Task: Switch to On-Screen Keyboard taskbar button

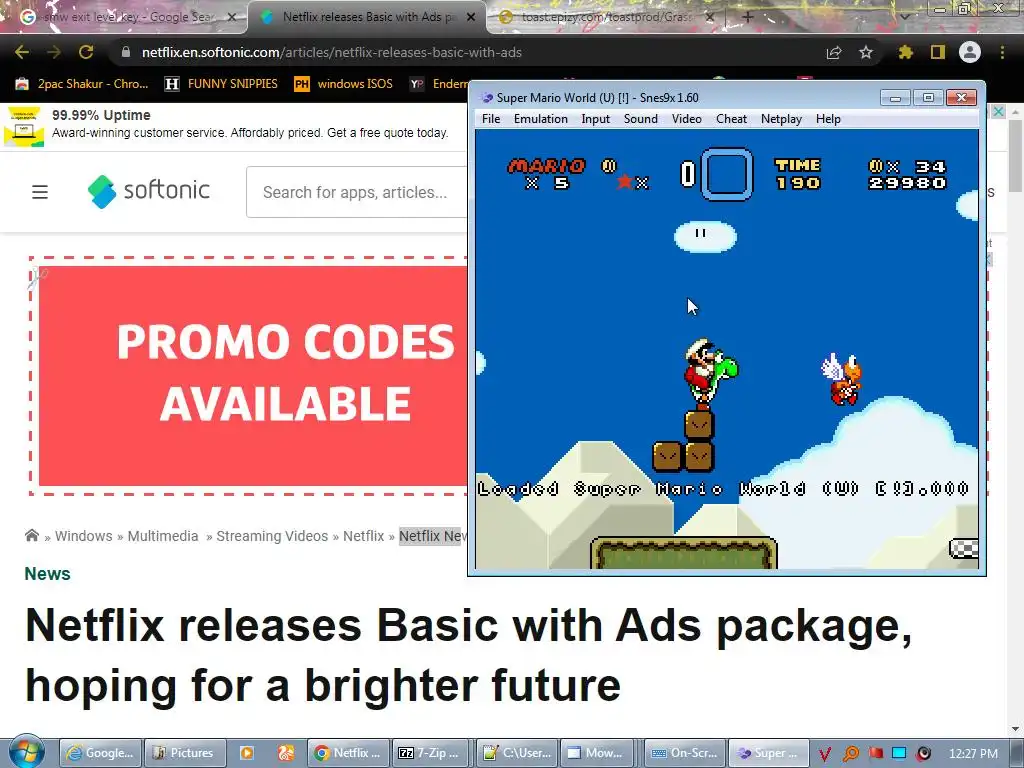Action: [x=684, y=753]
